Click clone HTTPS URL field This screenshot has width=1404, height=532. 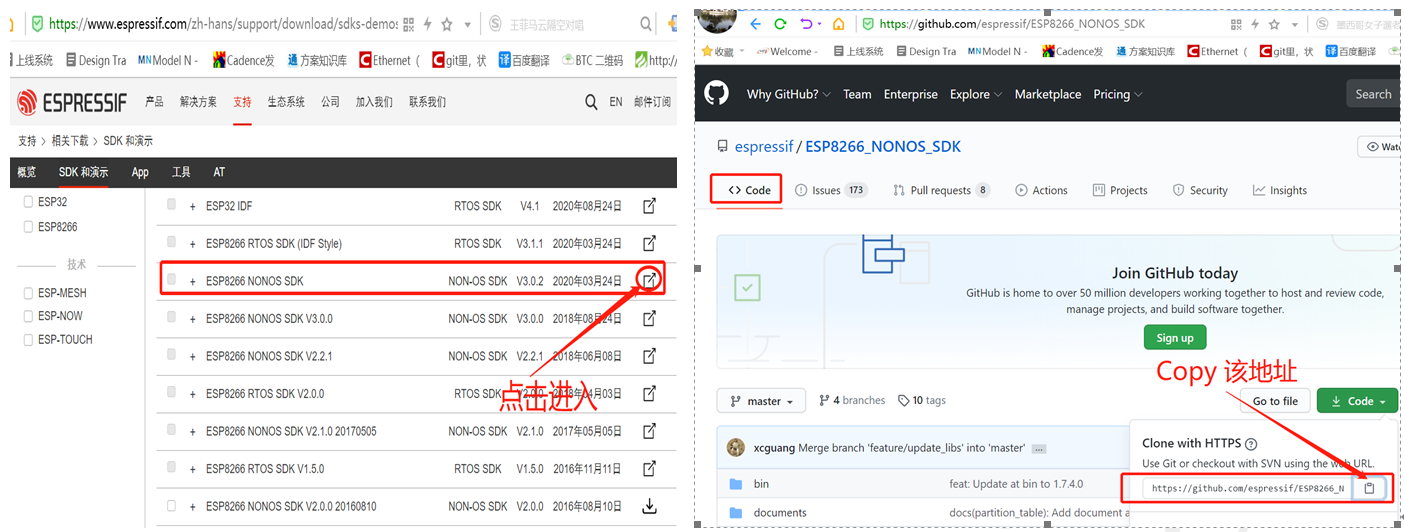[x=1247, y=488]
